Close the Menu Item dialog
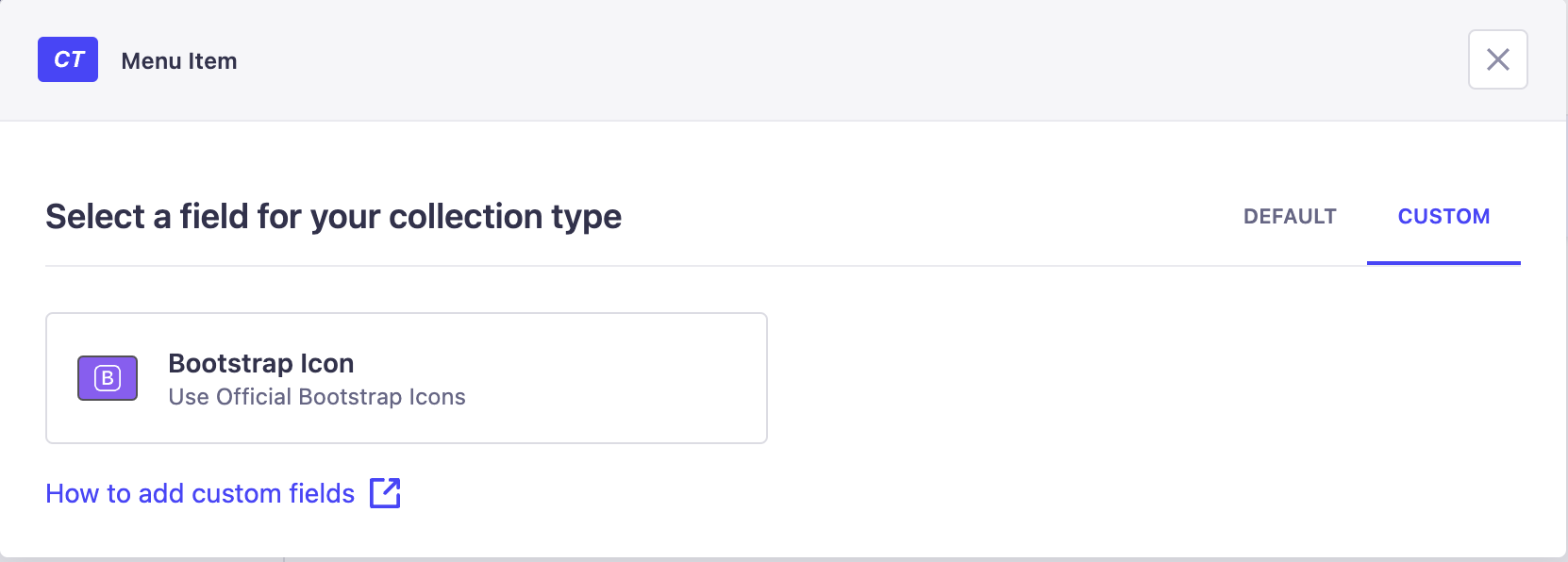 click(x=1497, y=59)
